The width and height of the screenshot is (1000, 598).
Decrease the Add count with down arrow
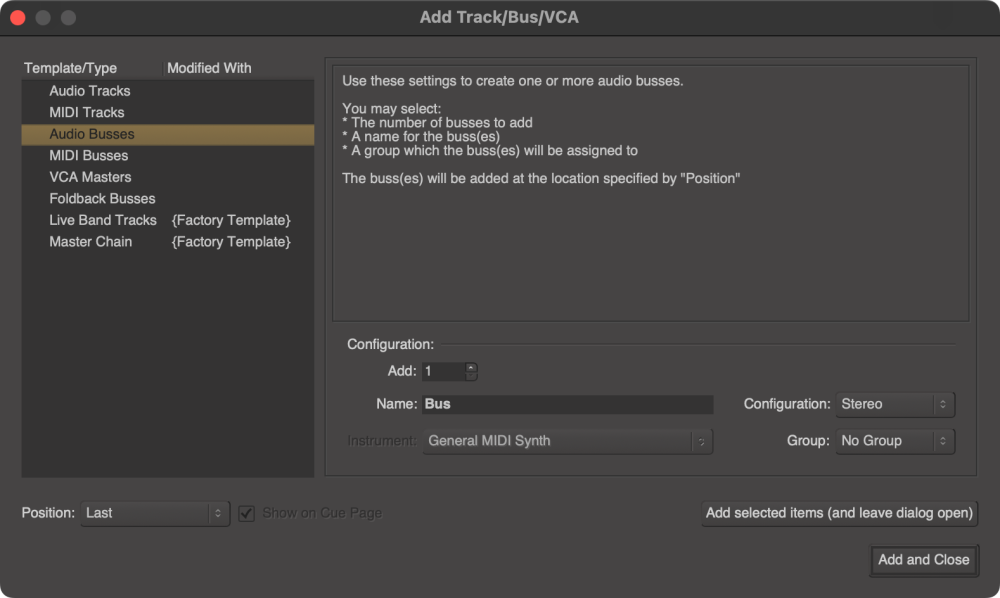471,376
